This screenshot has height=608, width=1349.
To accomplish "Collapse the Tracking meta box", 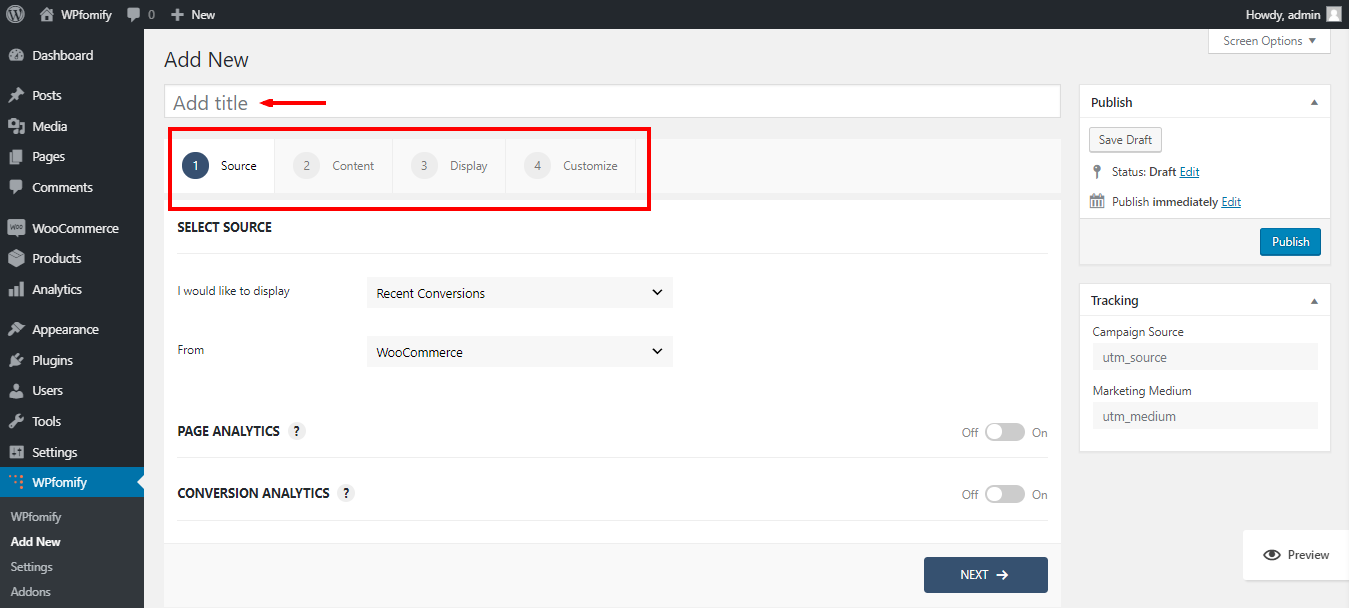I will [x=1314, y=300].
